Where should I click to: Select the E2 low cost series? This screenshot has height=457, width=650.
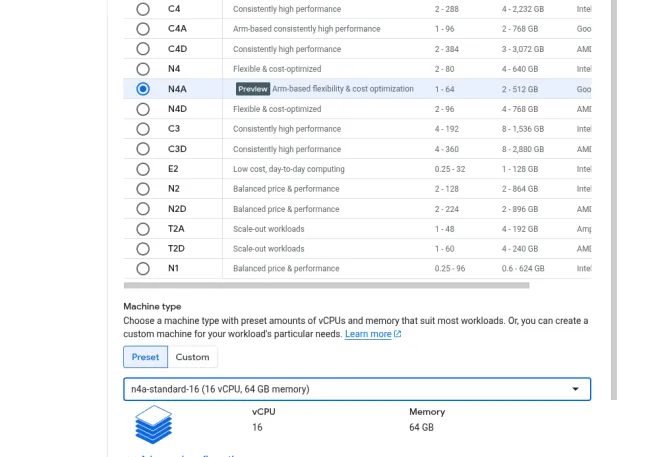pyautogui.click(x=143, y=169)
